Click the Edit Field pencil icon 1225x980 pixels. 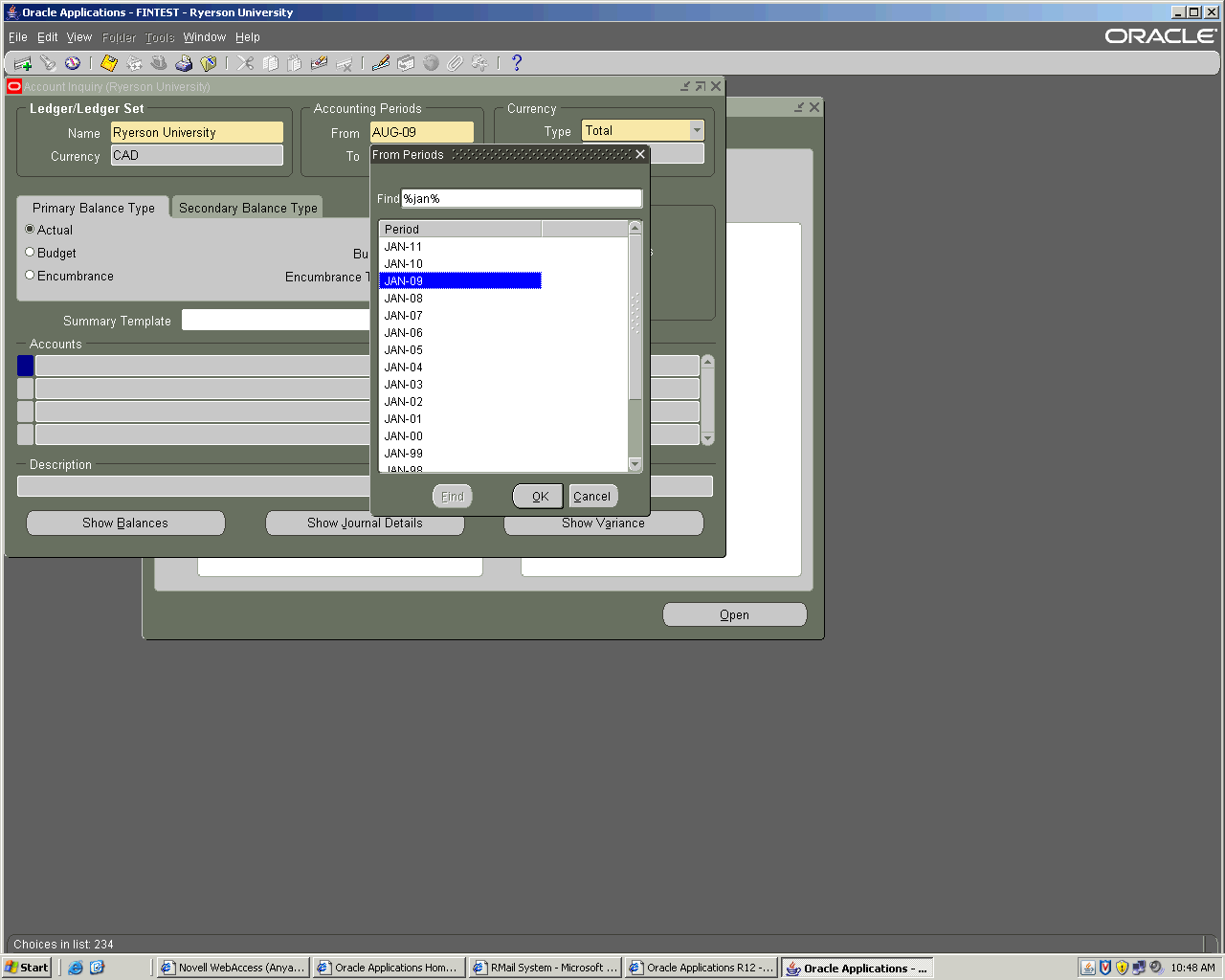381,63
